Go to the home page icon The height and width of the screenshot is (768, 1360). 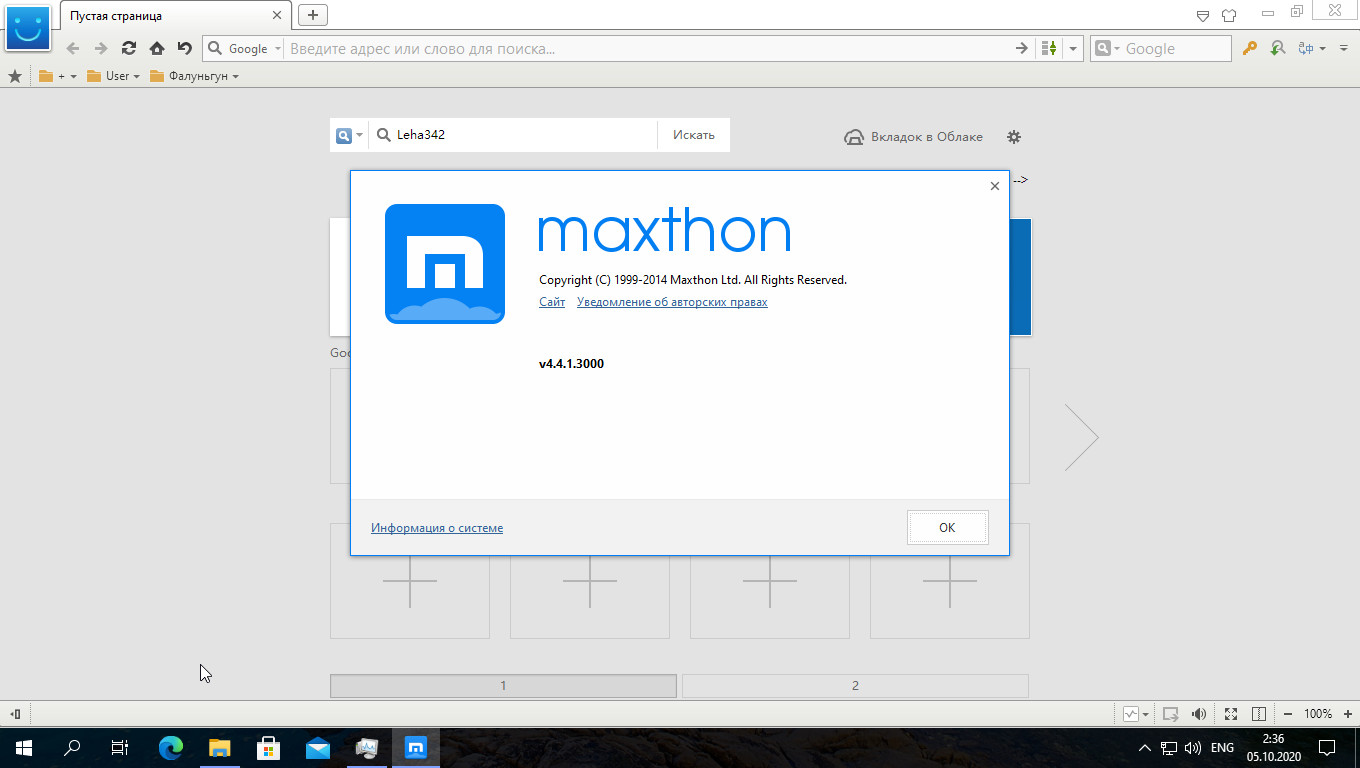point(156,48)
